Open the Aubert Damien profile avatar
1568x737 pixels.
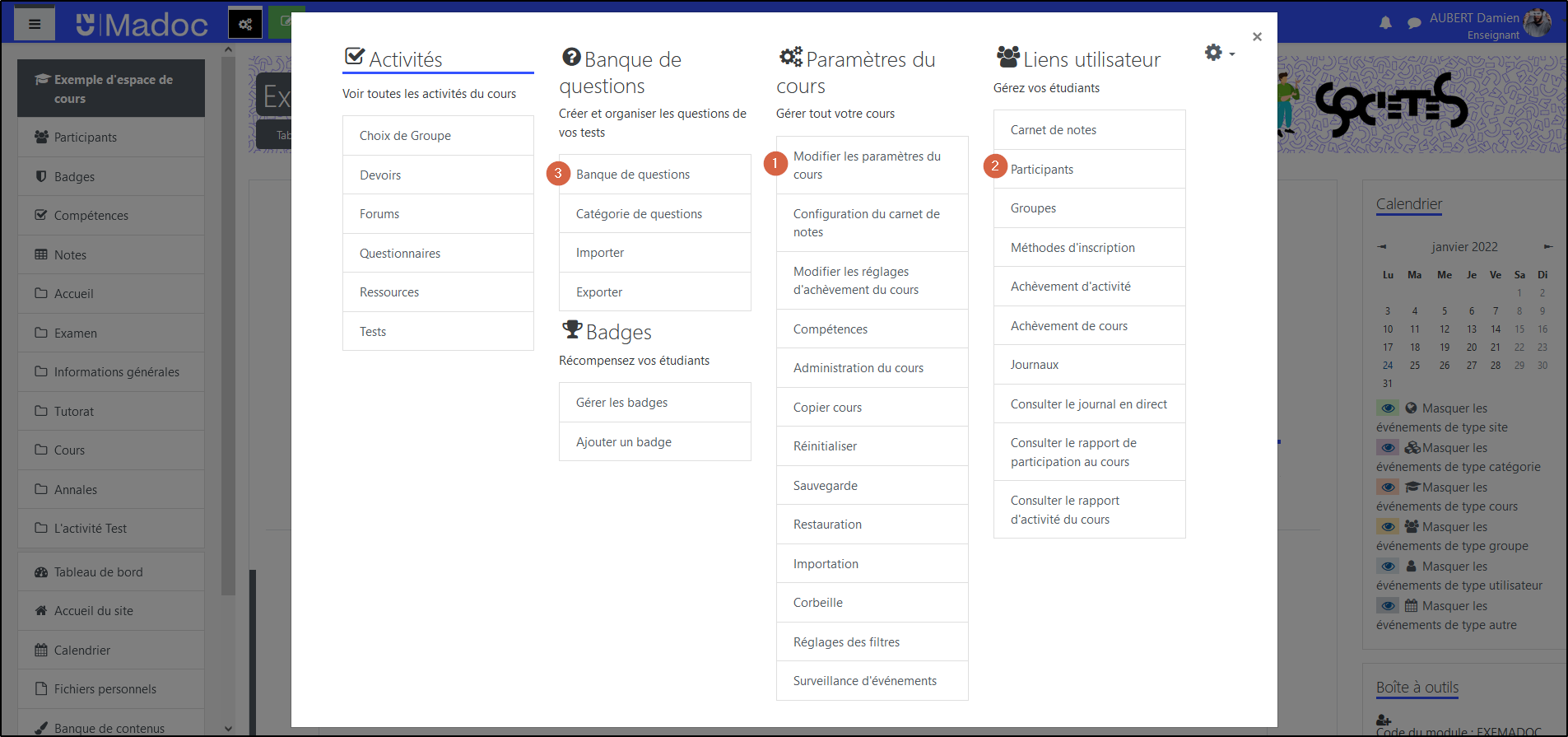pos(1537,23)
